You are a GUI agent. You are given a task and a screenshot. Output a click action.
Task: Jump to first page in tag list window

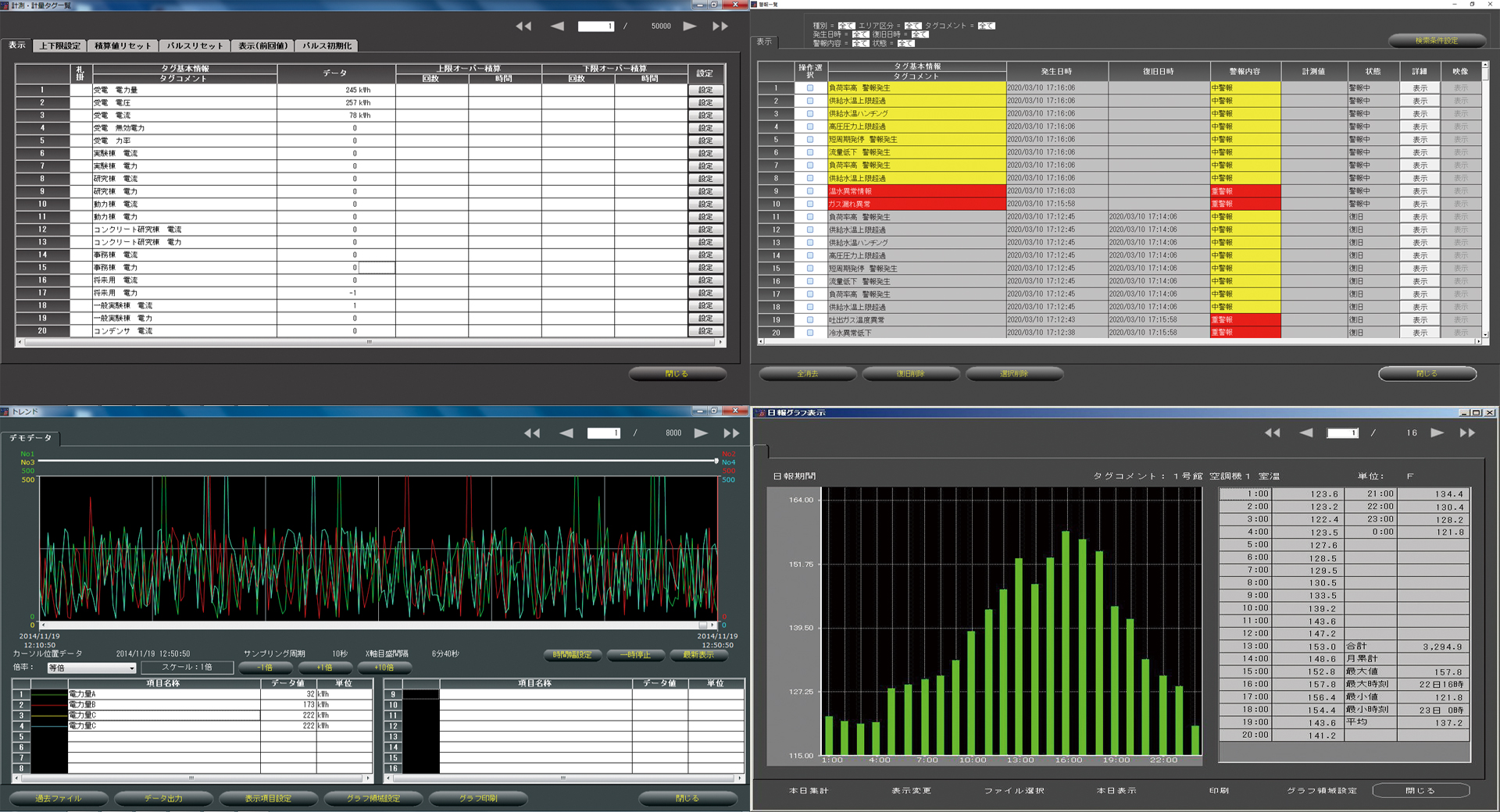(x=523, y=26)
